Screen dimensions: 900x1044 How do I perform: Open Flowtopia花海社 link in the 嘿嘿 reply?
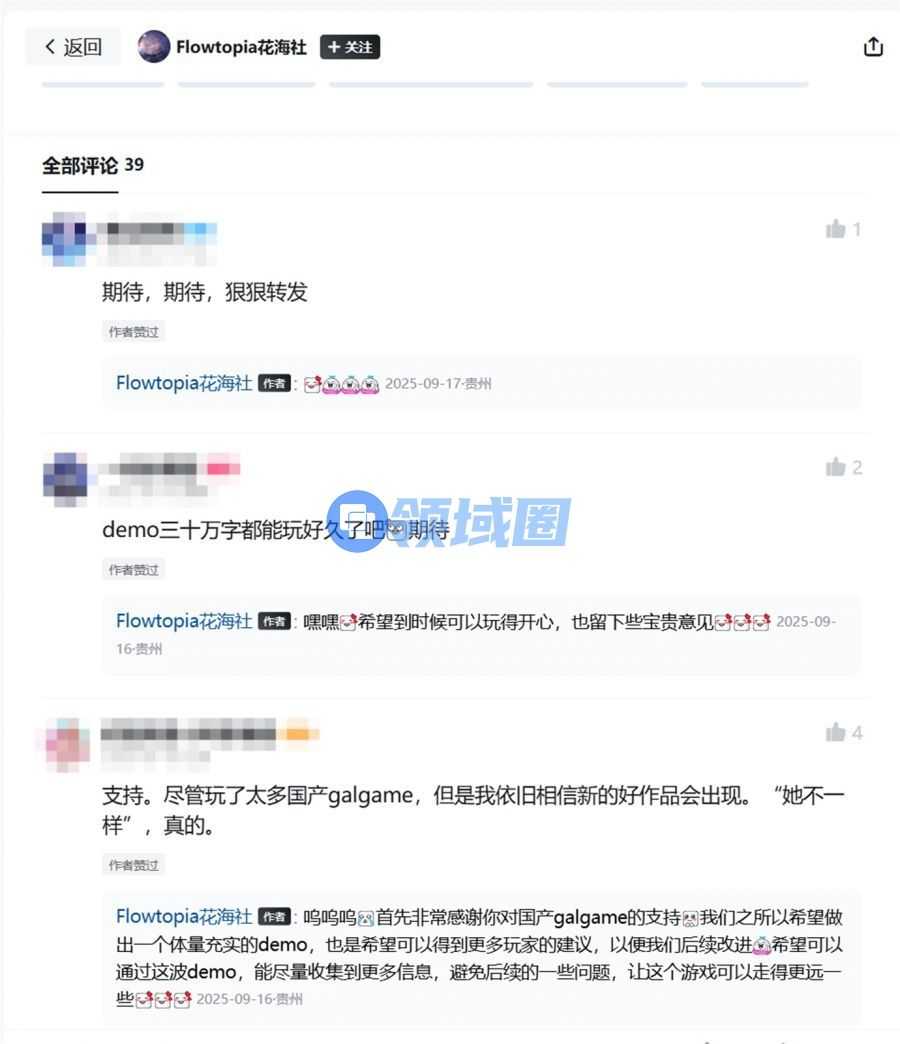click(x=184, y=621)
